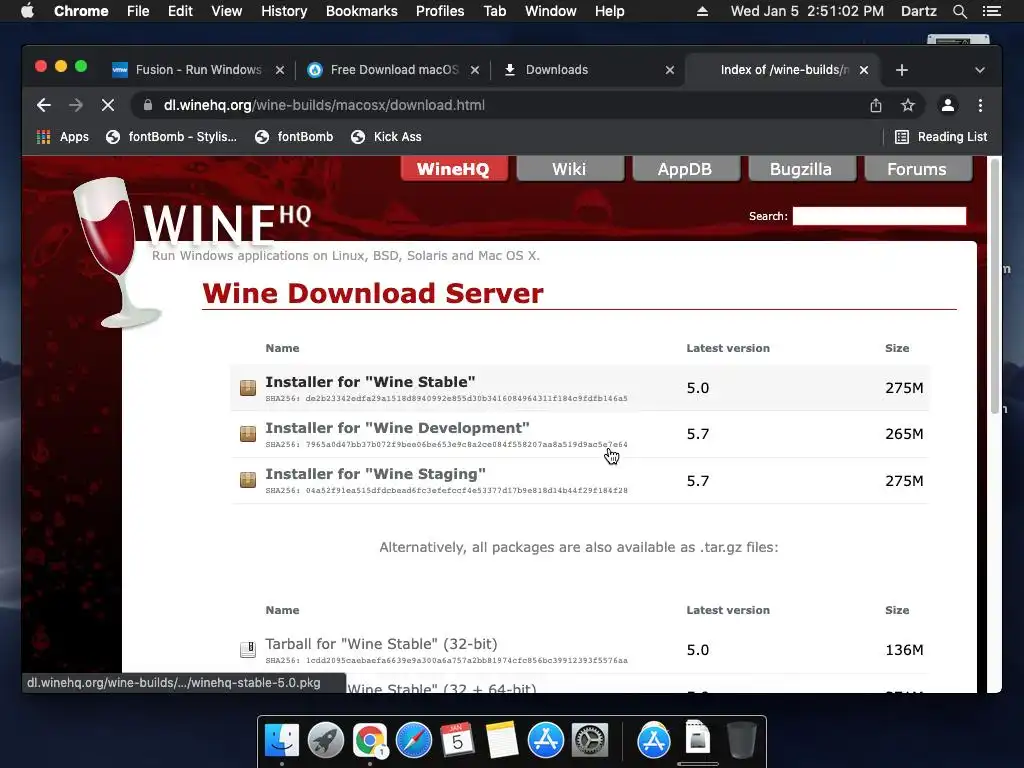This screenshot has width=1024, height=768.
Task: Open Safari from the Dock
Action: click(x=414, y=741)
